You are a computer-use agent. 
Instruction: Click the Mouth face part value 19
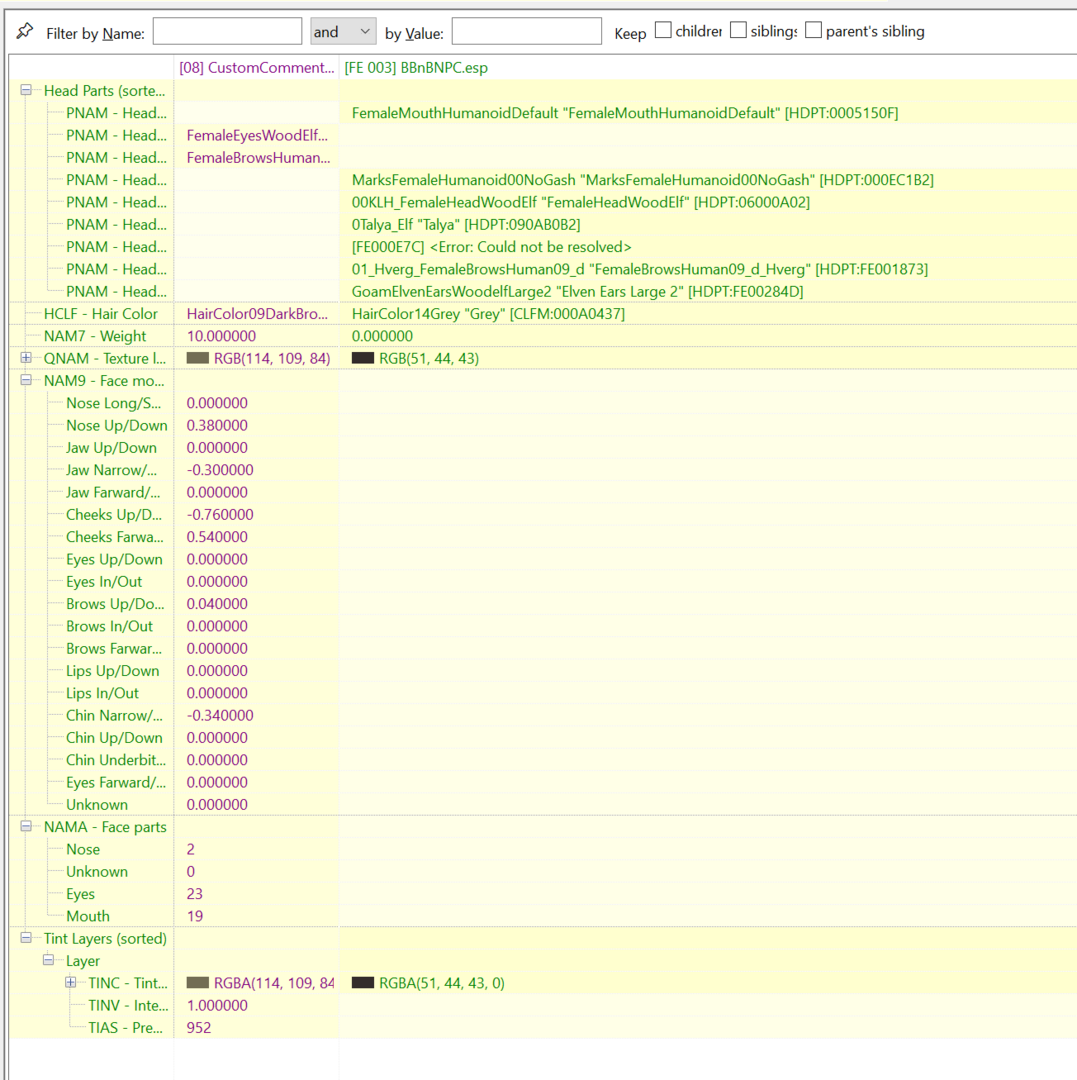(194, 916)
